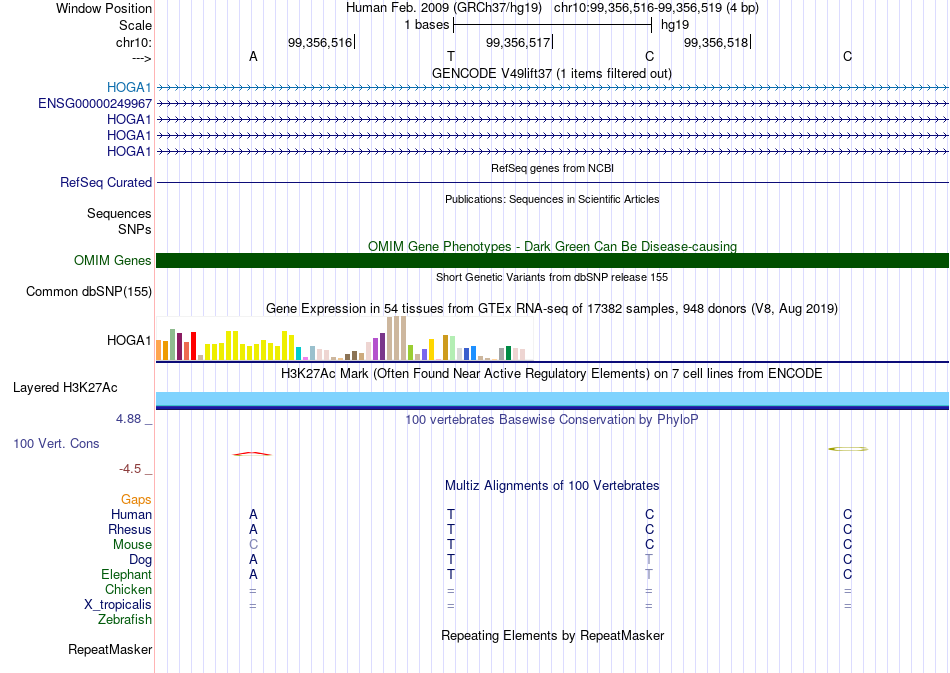Click the RefSeq Curated track label
The image size is (950, 673).
tap(106, 182)
